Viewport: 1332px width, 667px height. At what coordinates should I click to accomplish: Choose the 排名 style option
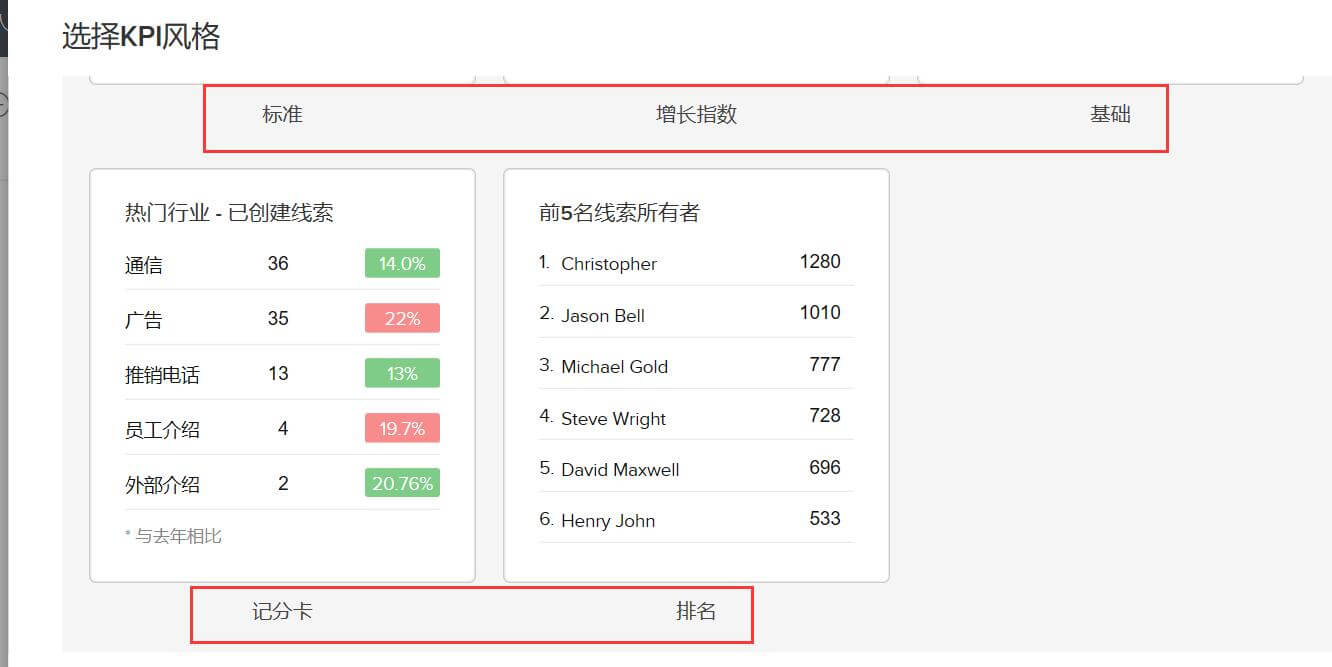[x=698, y=609]
